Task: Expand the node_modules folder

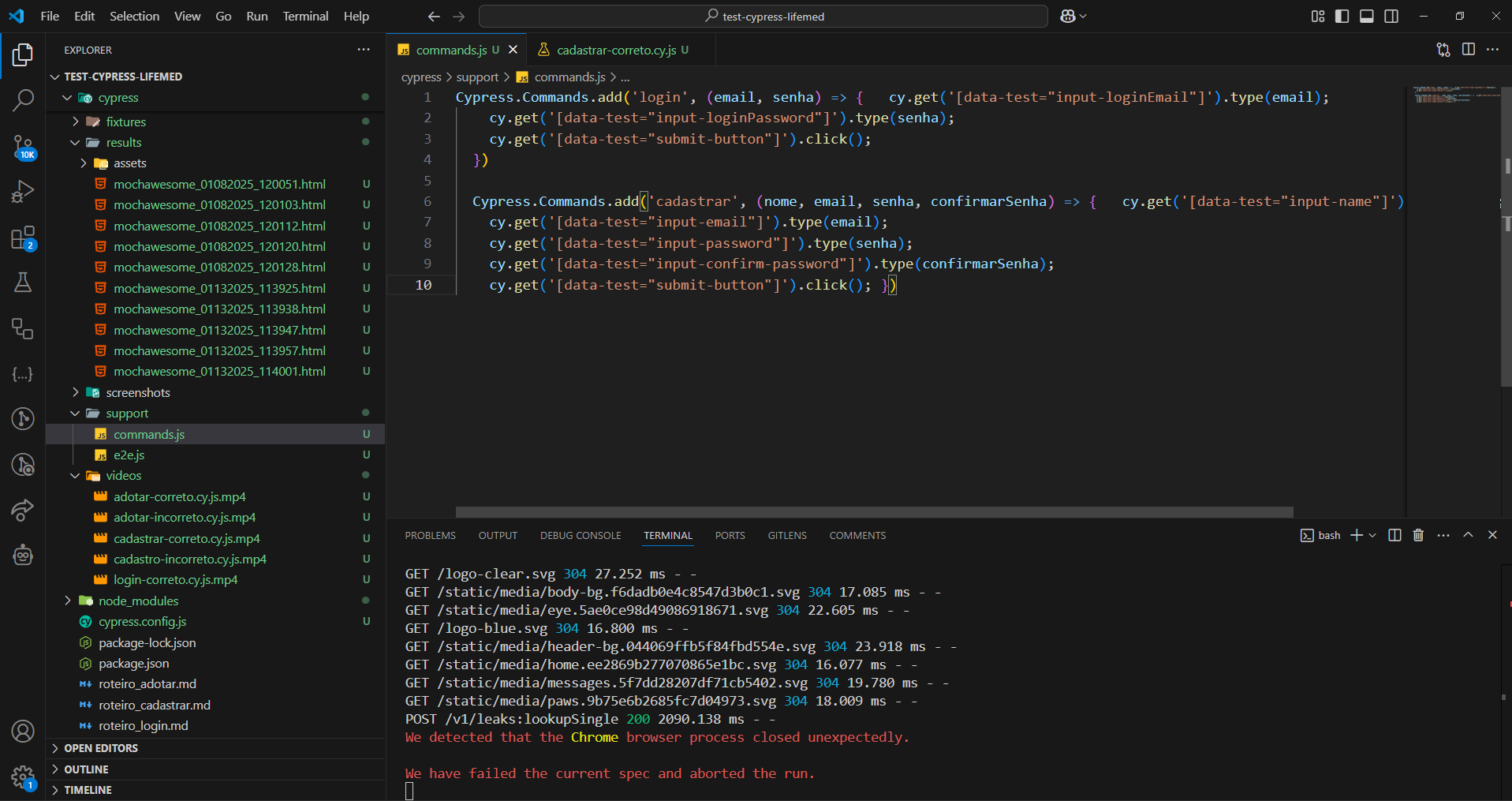Action: tap(68, 601)
